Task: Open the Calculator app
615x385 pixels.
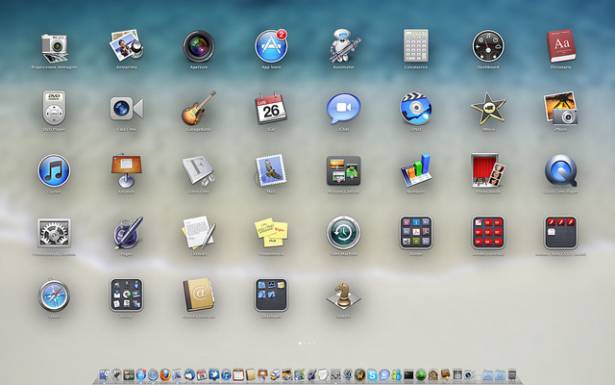Action: [x=416, y=45]
